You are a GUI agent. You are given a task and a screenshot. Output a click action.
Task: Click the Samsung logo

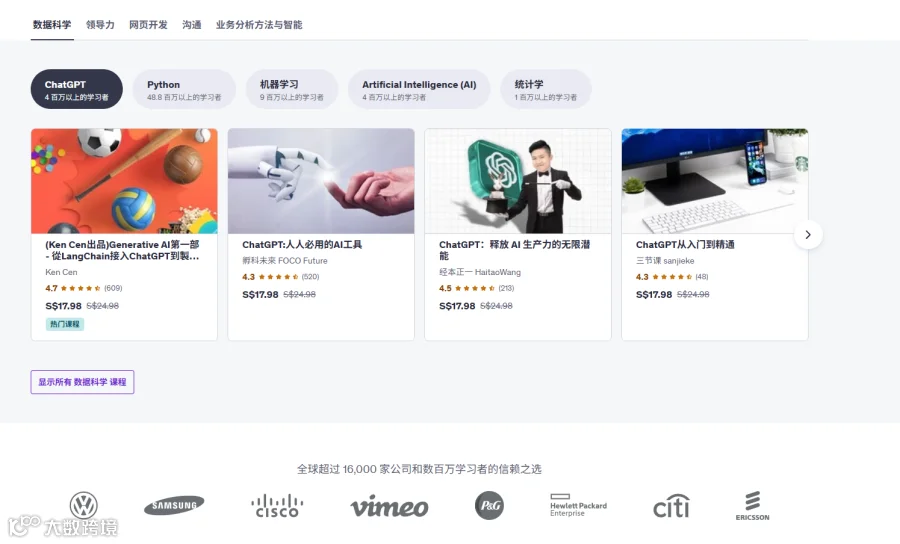click(x=174, y=505)
